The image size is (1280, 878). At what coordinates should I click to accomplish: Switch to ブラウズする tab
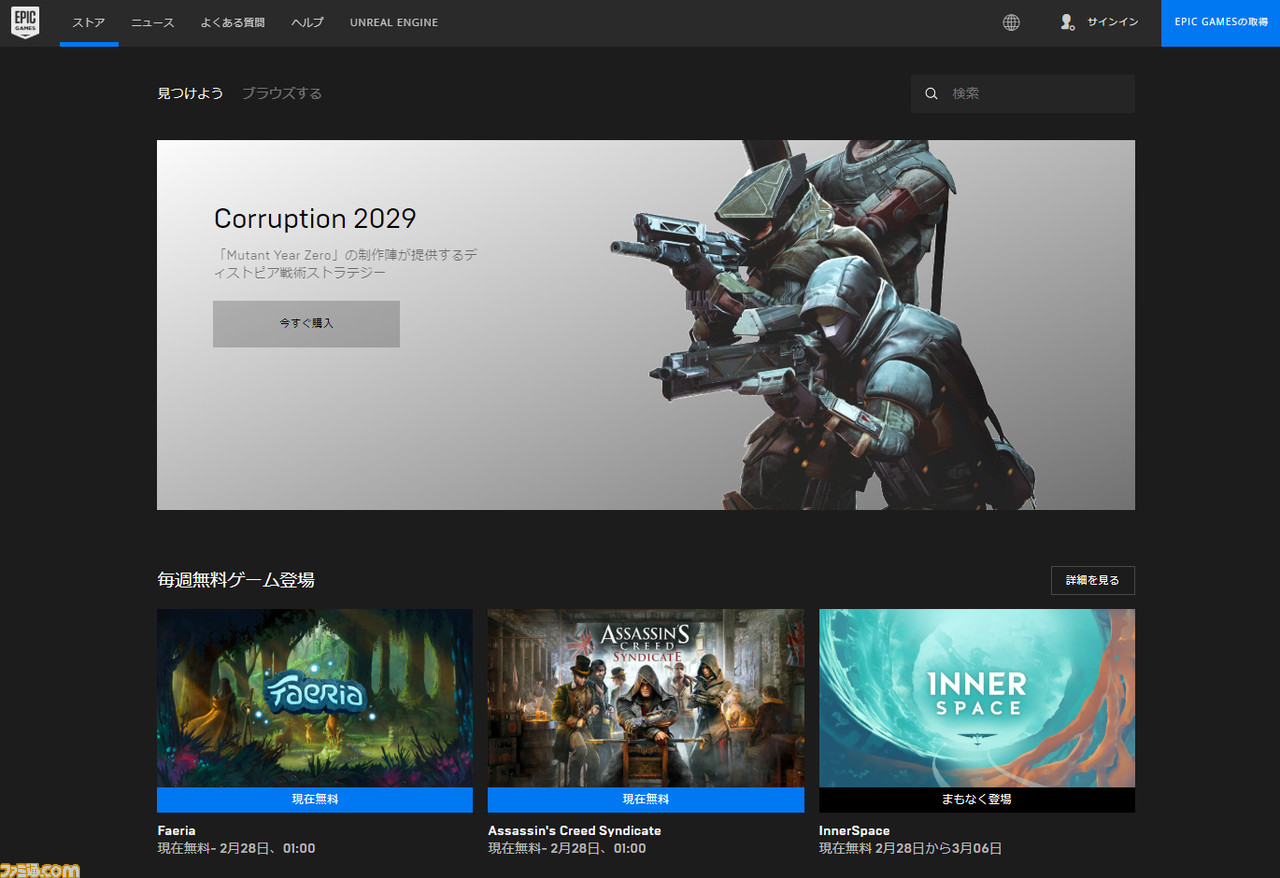point(282,93)
